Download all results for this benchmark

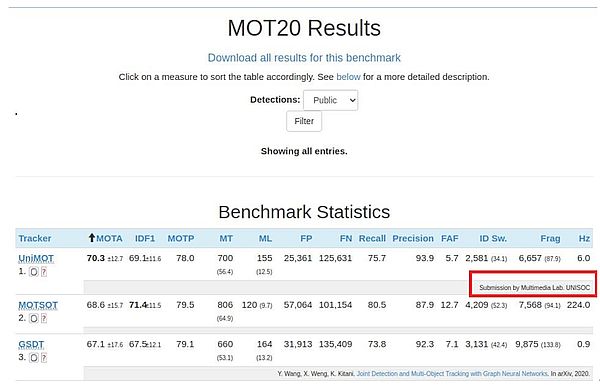click(x=304, y=58)
